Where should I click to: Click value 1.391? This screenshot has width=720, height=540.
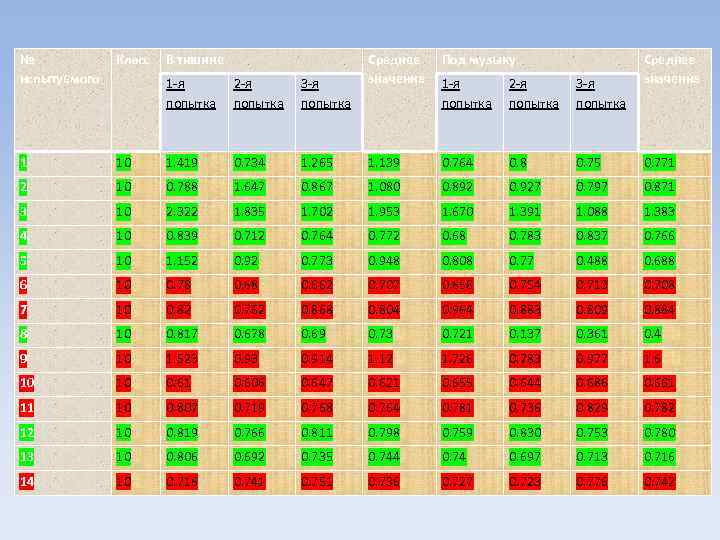[x=525, y=212]
